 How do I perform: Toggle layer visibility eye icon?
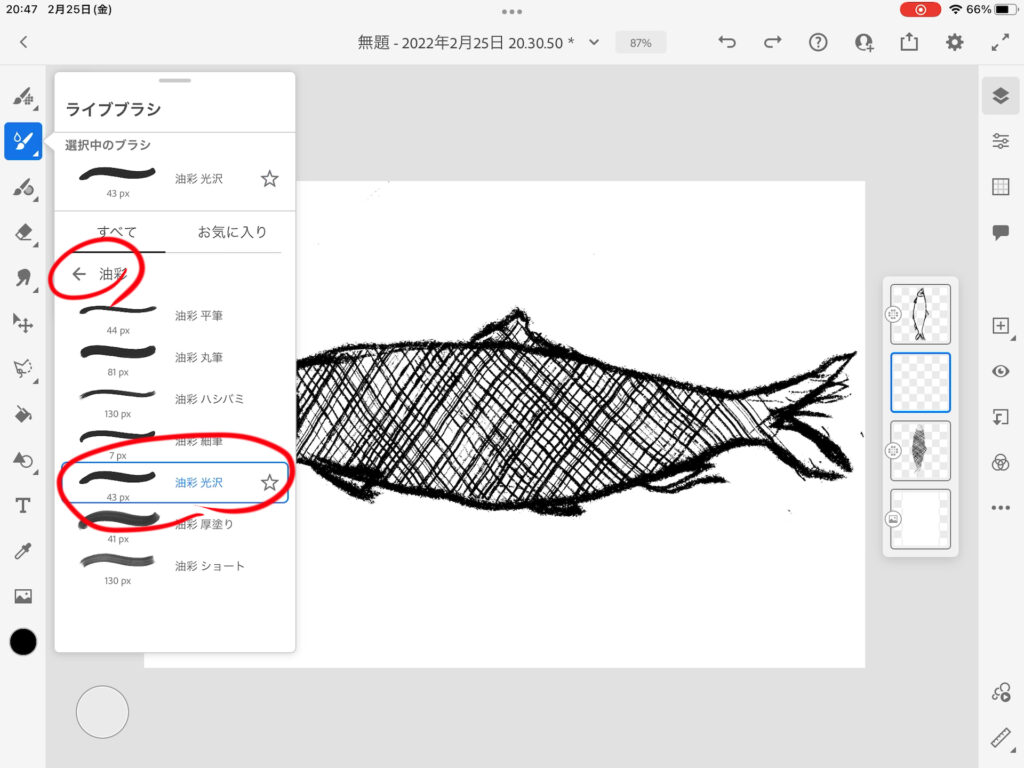1000,371
